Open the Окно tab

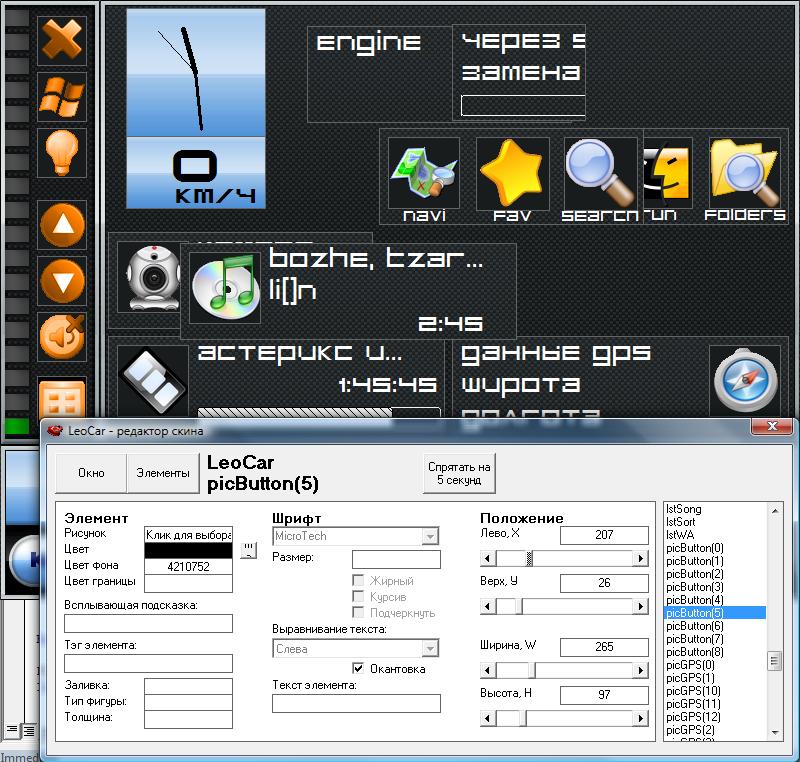tap(91, 473)
